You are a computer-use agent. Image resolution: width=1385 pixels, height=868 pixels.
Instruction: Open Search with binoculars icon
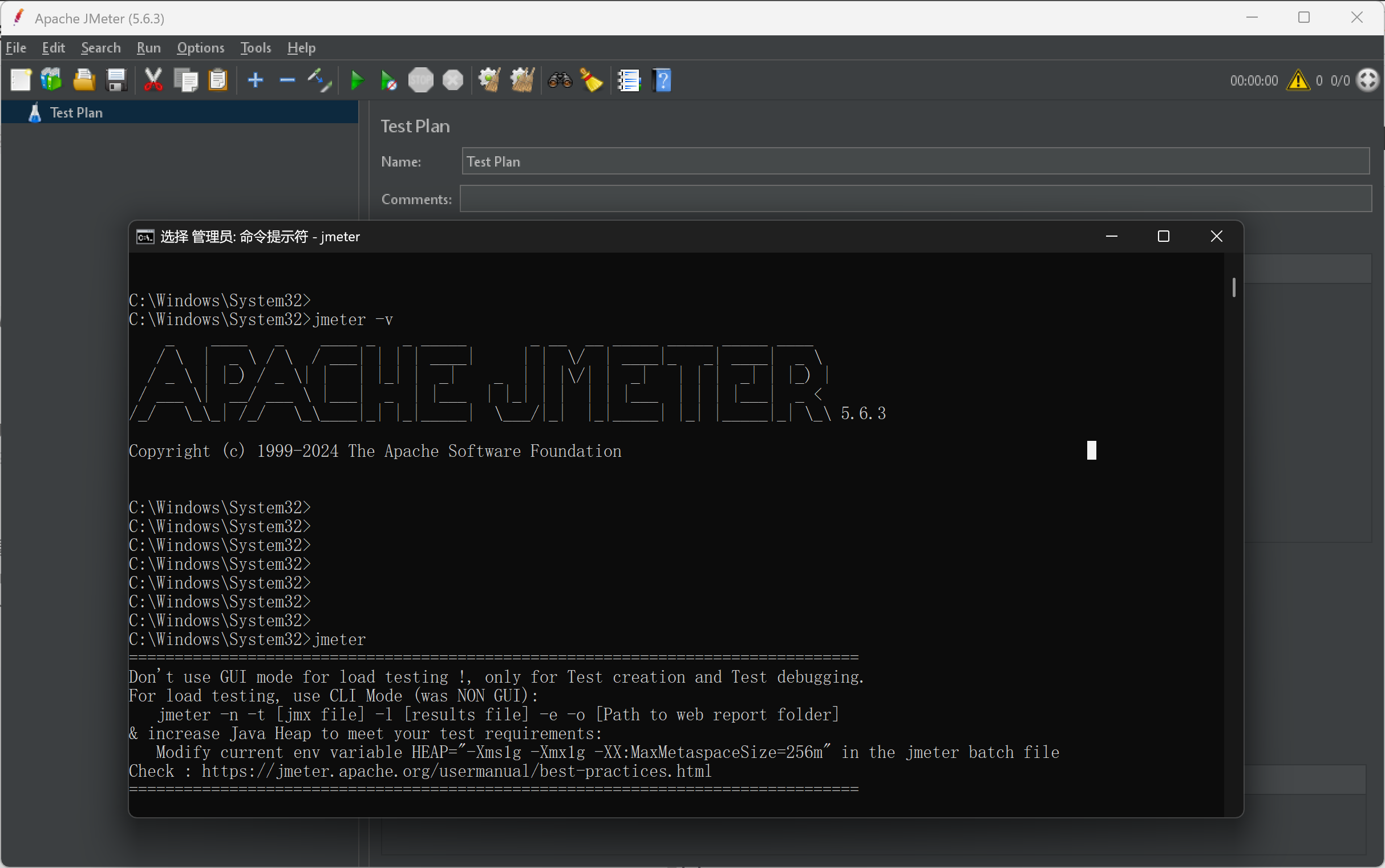(560, 80)
